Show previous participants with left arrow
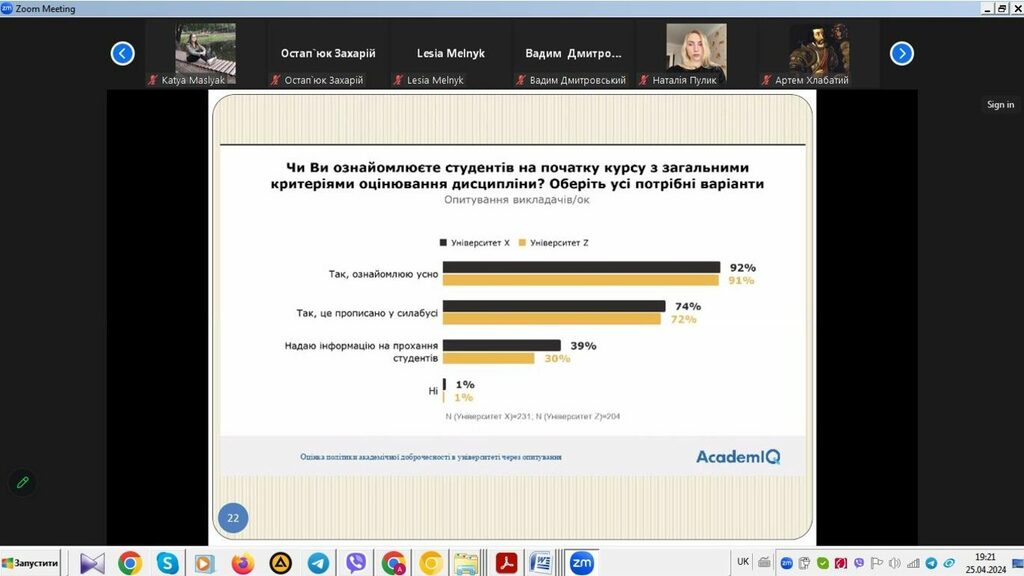 pos(122,54)
